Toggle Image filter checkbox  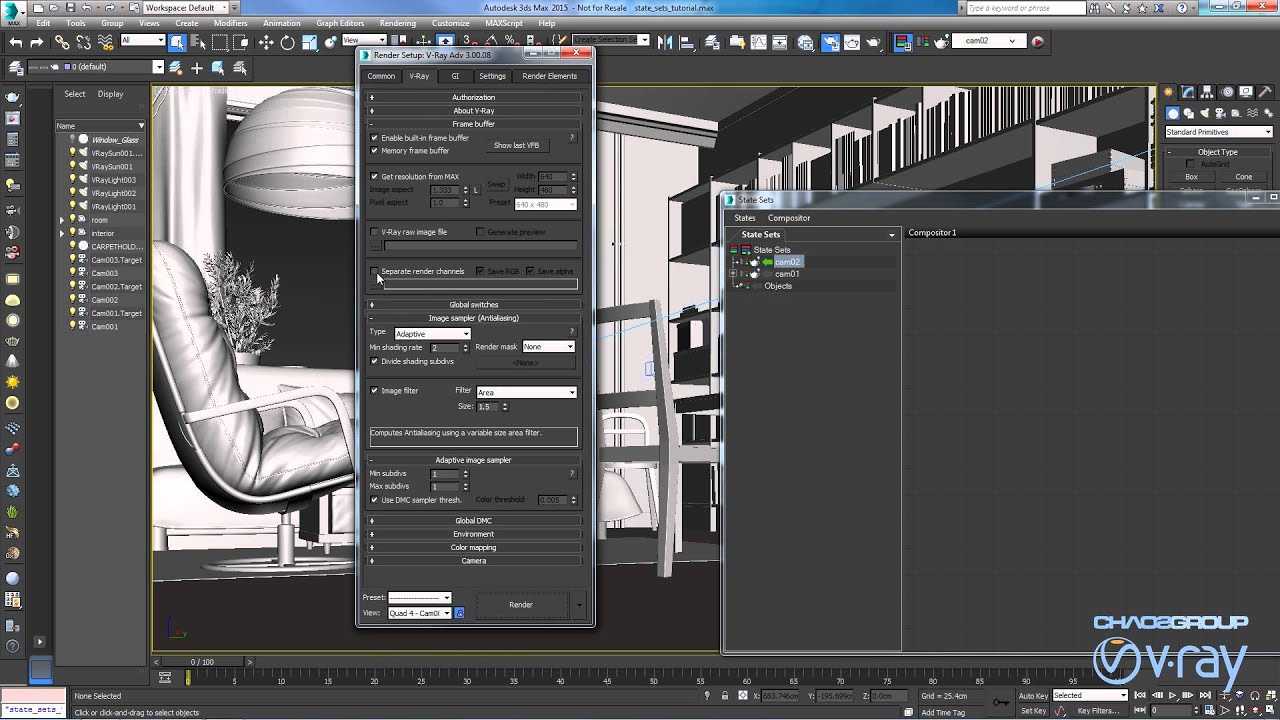(375, 391)
